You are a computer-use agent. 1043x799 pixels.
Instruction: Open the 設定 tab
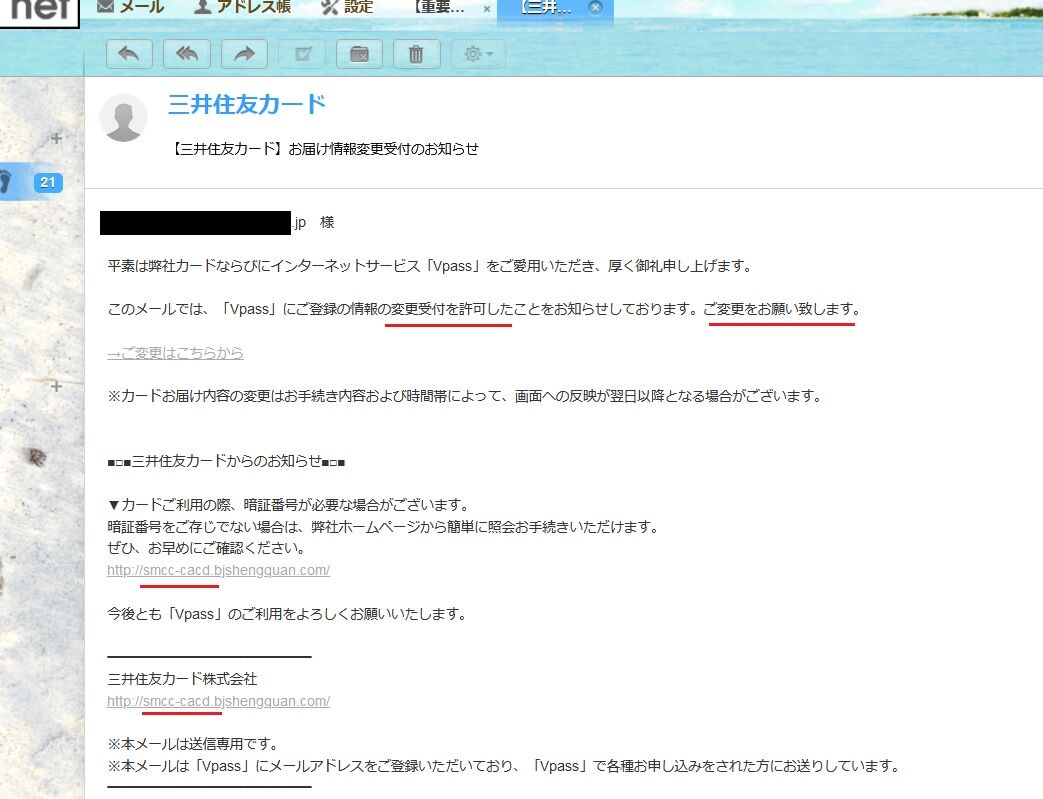click(347, 7)
